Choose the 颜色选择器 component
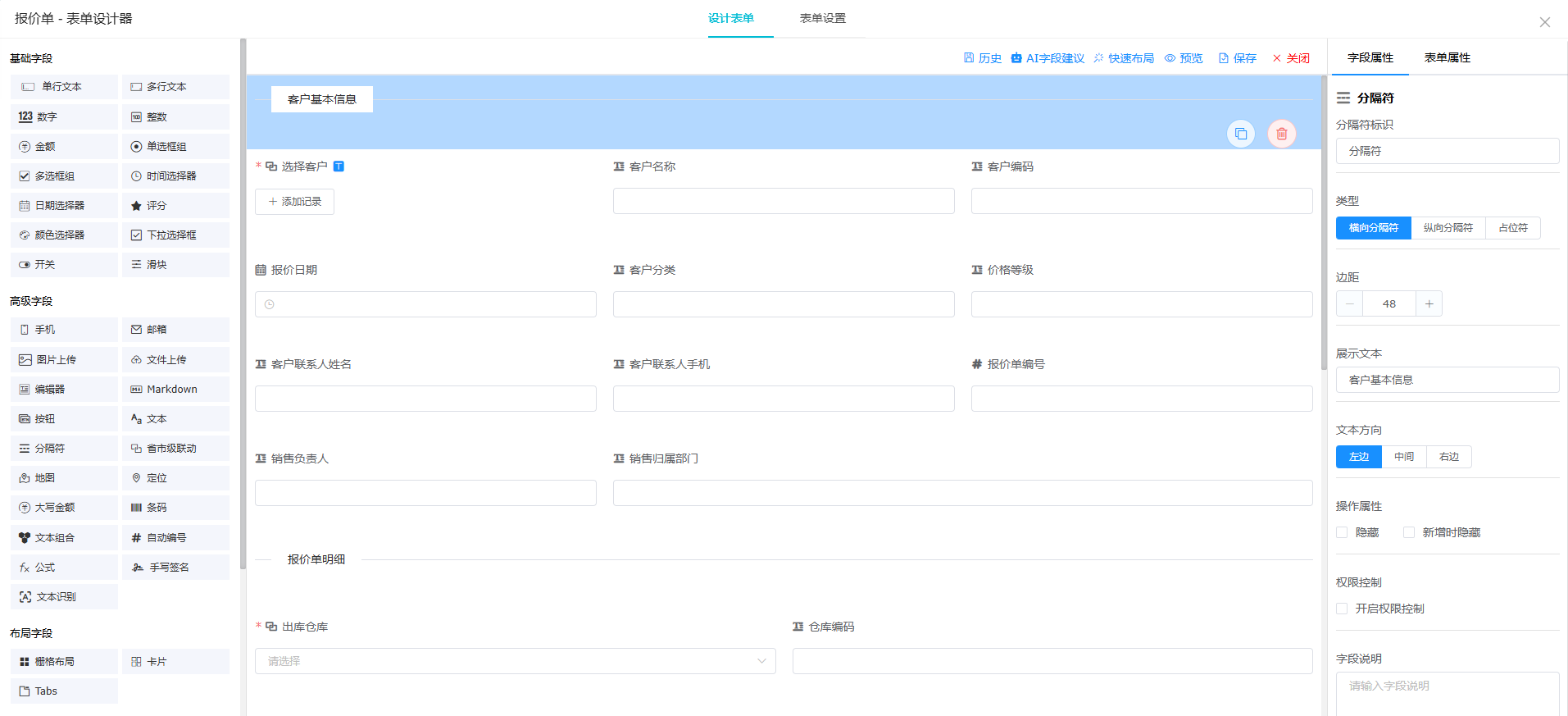Image resolution: width=1568 pixels, height=716 pixels. click(65, 235)
